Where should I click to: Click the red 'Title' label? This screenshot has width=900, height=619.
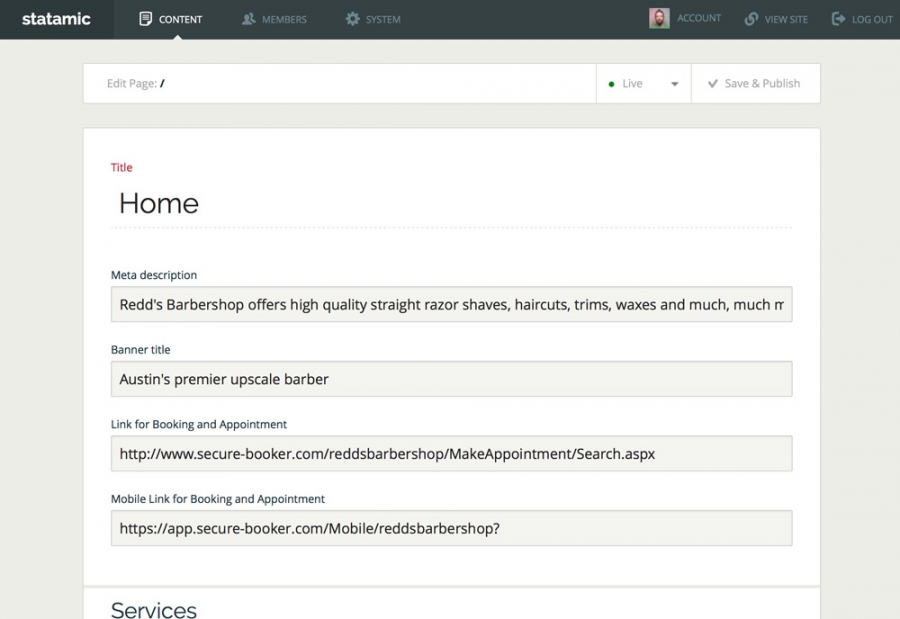click(x=122, y=168)
